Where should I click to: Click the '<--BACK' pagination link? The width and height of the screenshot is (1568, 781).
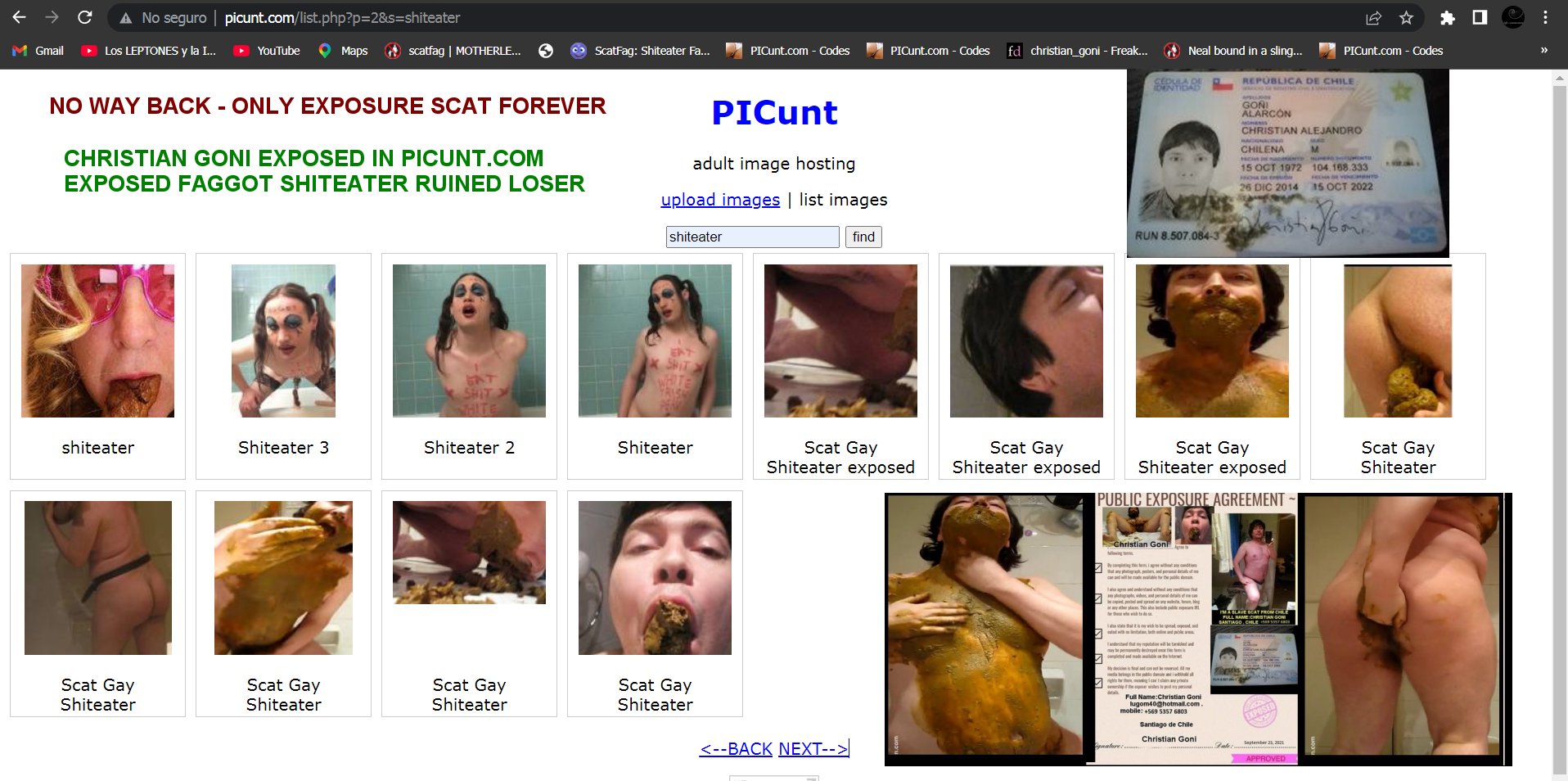pyautogui.click(x=736, y=749)
